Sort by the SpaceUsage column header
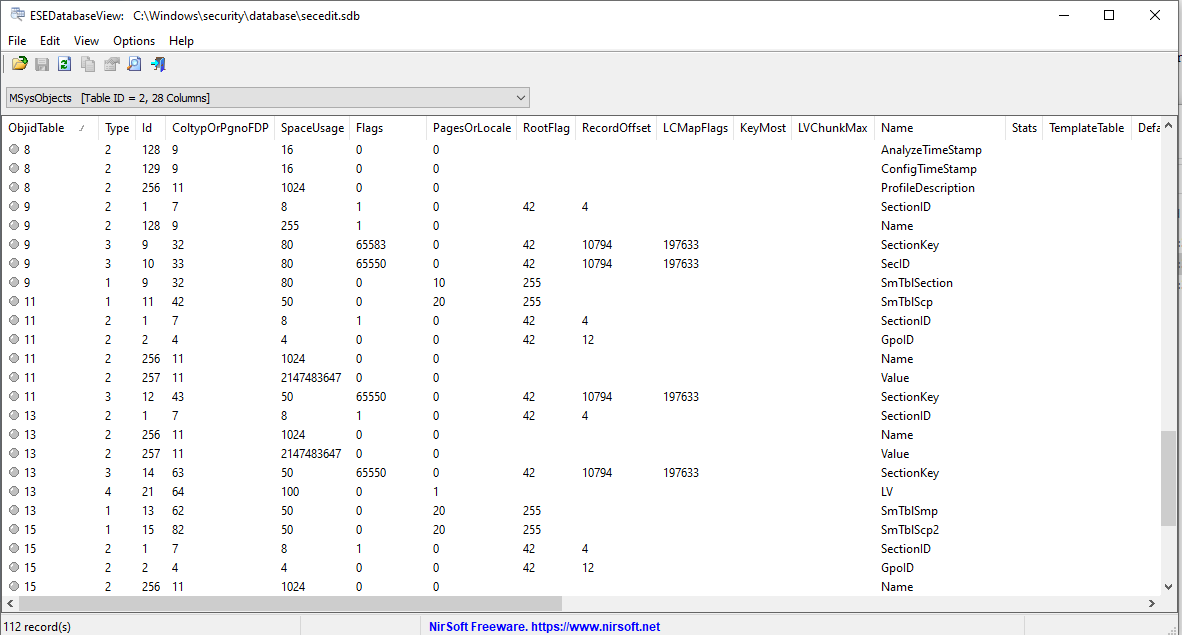The image size is (1182, 635). (x=312, y=128)
